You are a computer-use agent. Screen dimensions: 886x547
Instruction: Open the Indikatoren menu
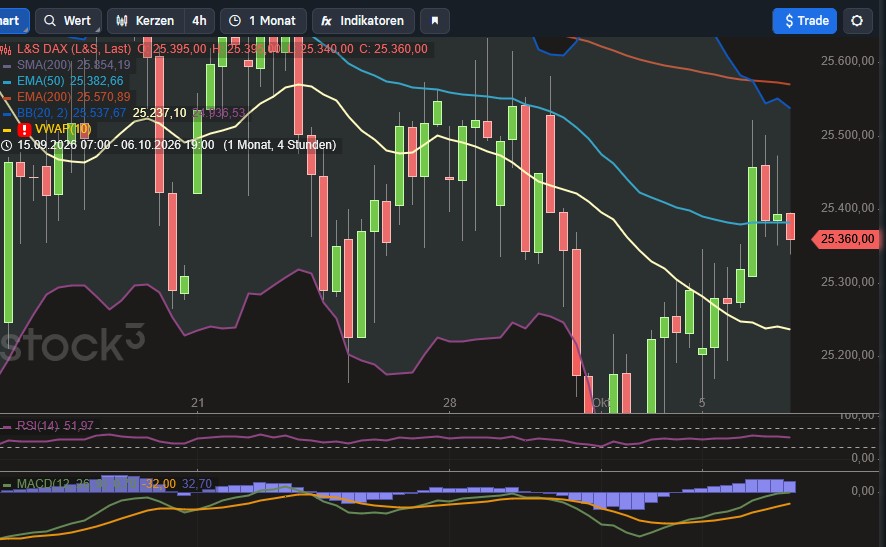pos(363,21)
